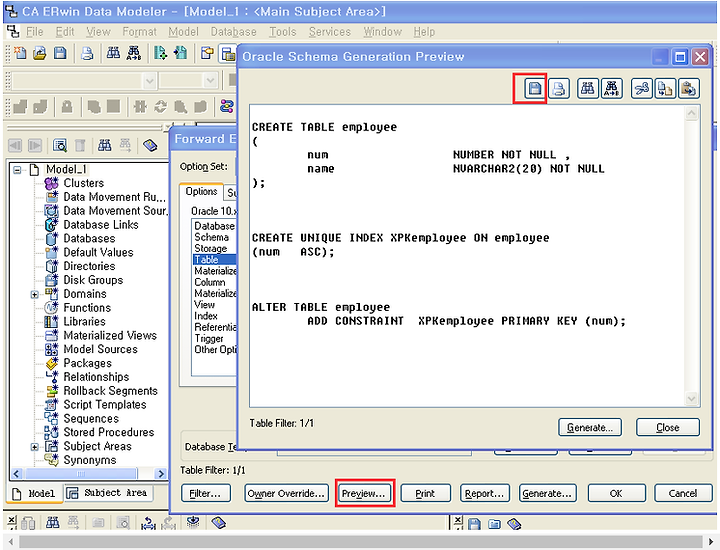Click Report... button

(x=484, y=494)
